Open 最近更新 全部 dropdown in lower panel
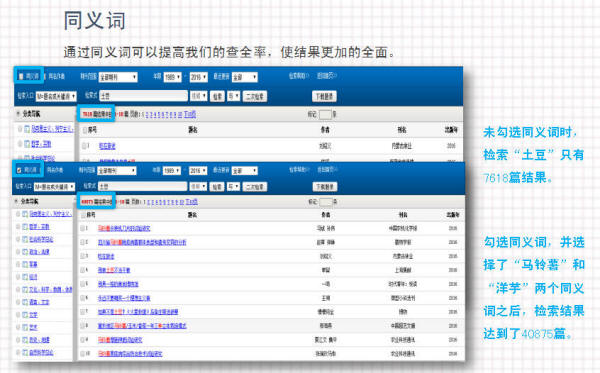The image size is (600, 373). 245,171
